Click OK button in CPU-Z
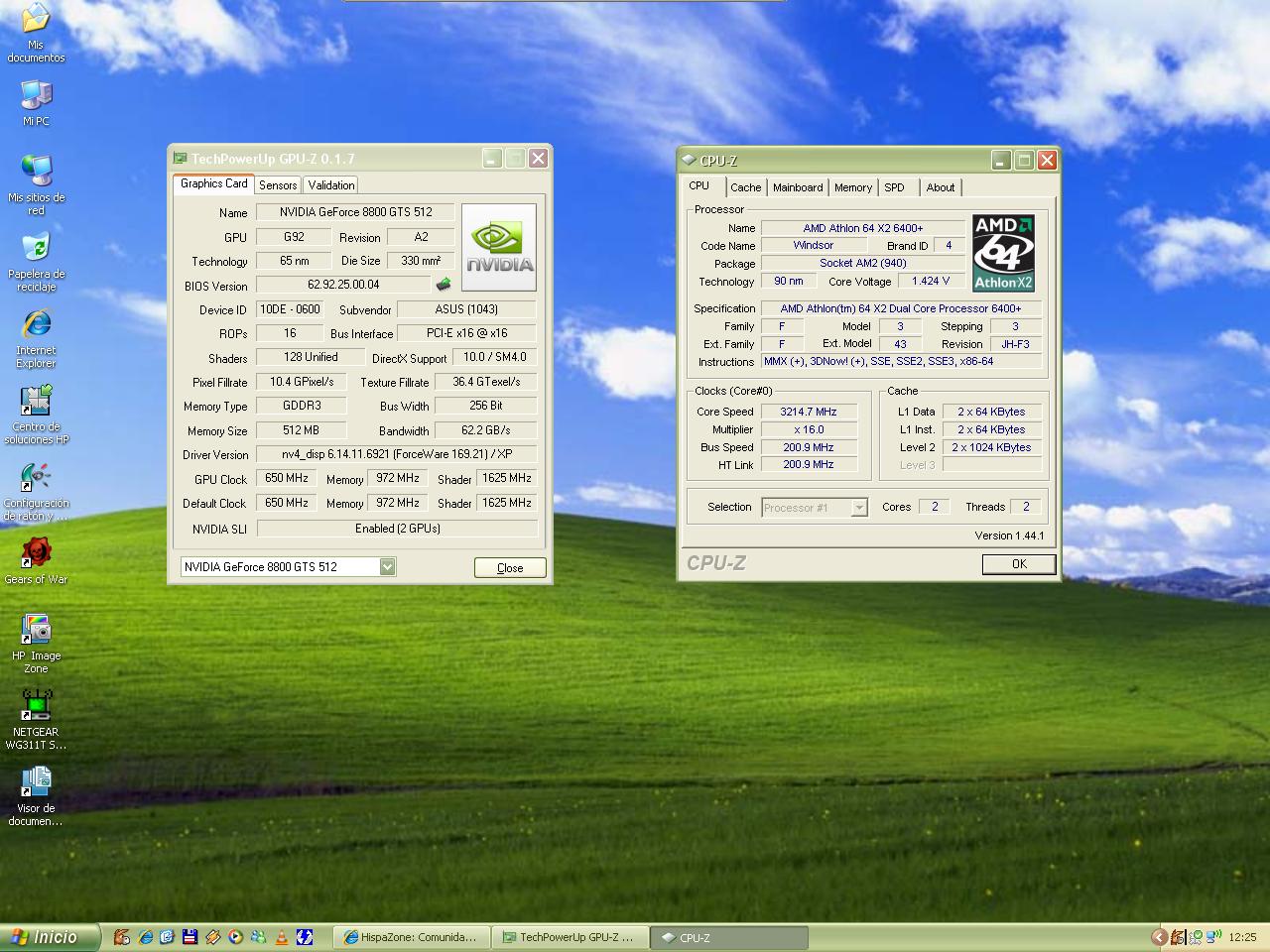This screenshot has height=952, width=1270. coord(1018,563)
